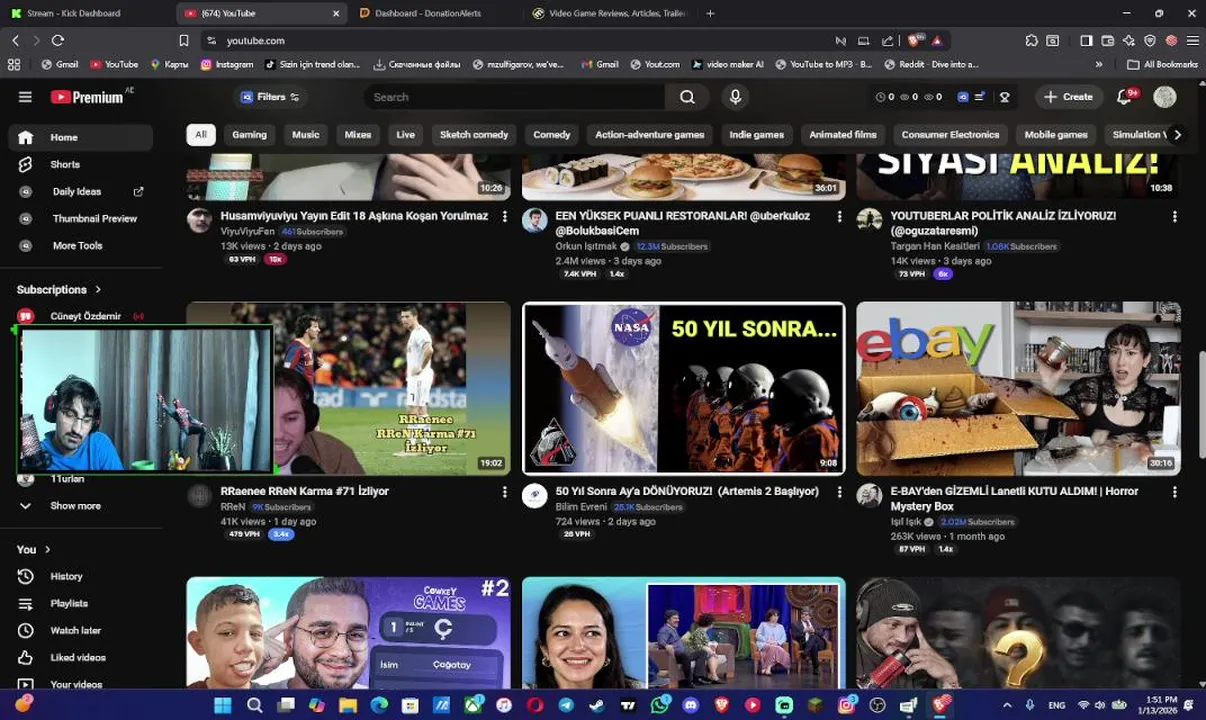Image resolution: width=1206 pixels, height=720 pixels.
Task: Open WhatsApp from the taskbar
Action: point(659,705)
